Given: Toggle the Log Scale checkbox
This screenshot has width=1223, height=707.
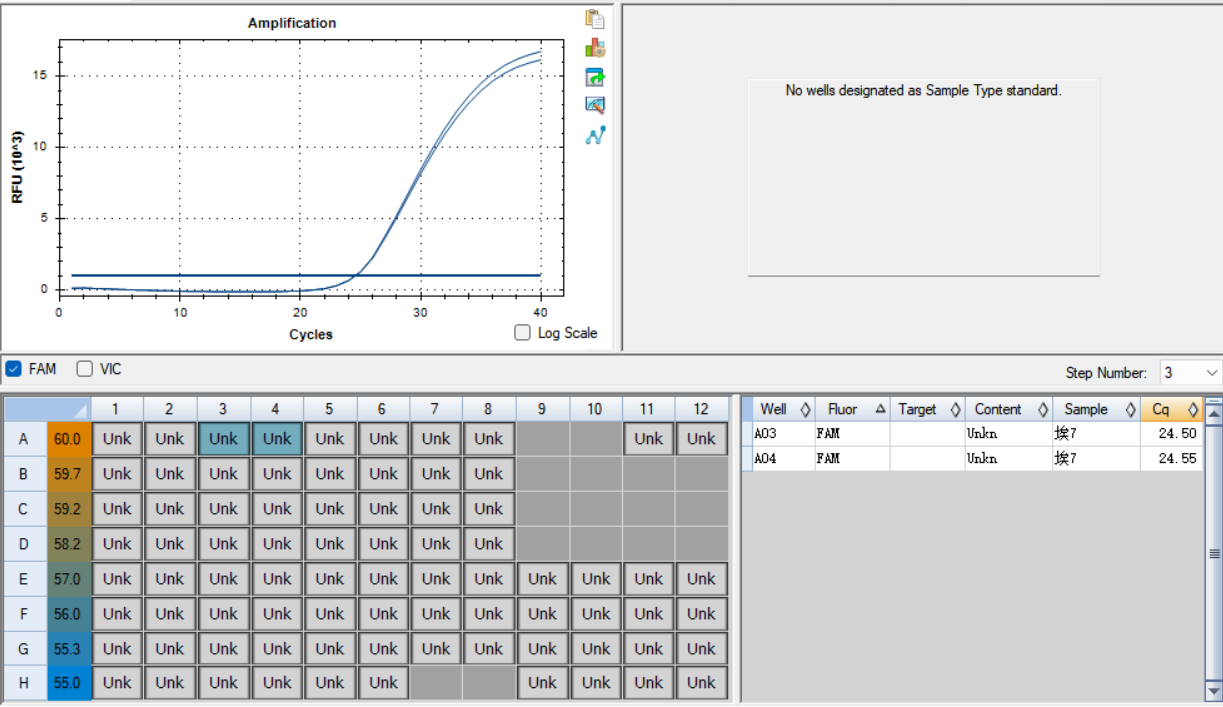Looking at the screenshot, I should point(522,333).
